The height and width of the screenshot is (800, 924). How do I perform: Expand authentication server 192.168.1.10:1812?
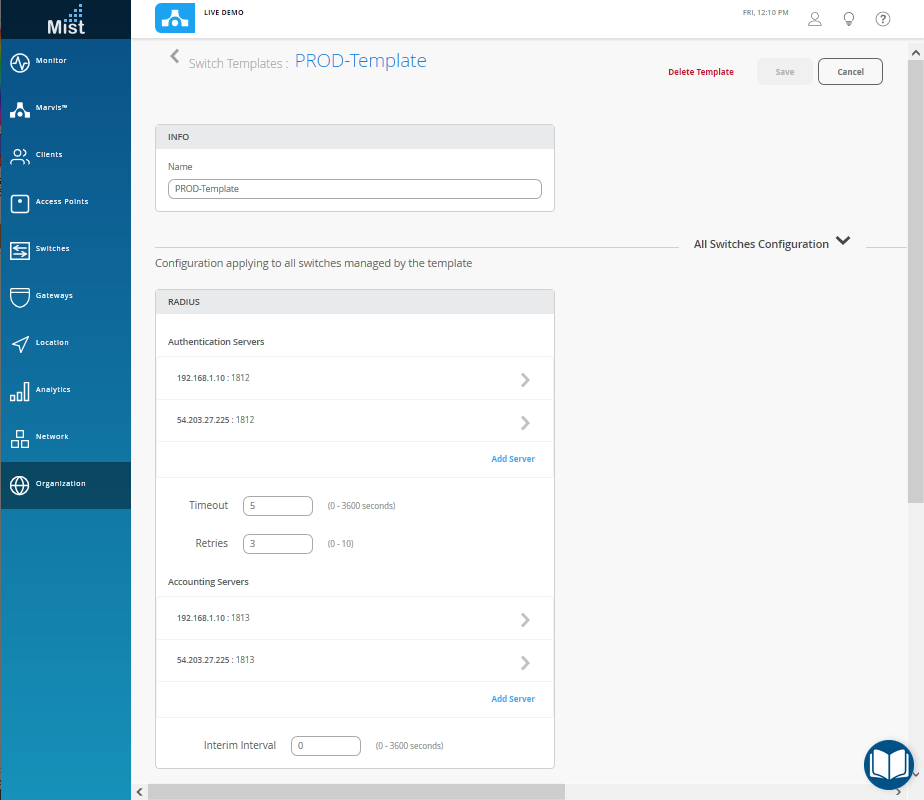pyautogui.click(x=525, y=380)
